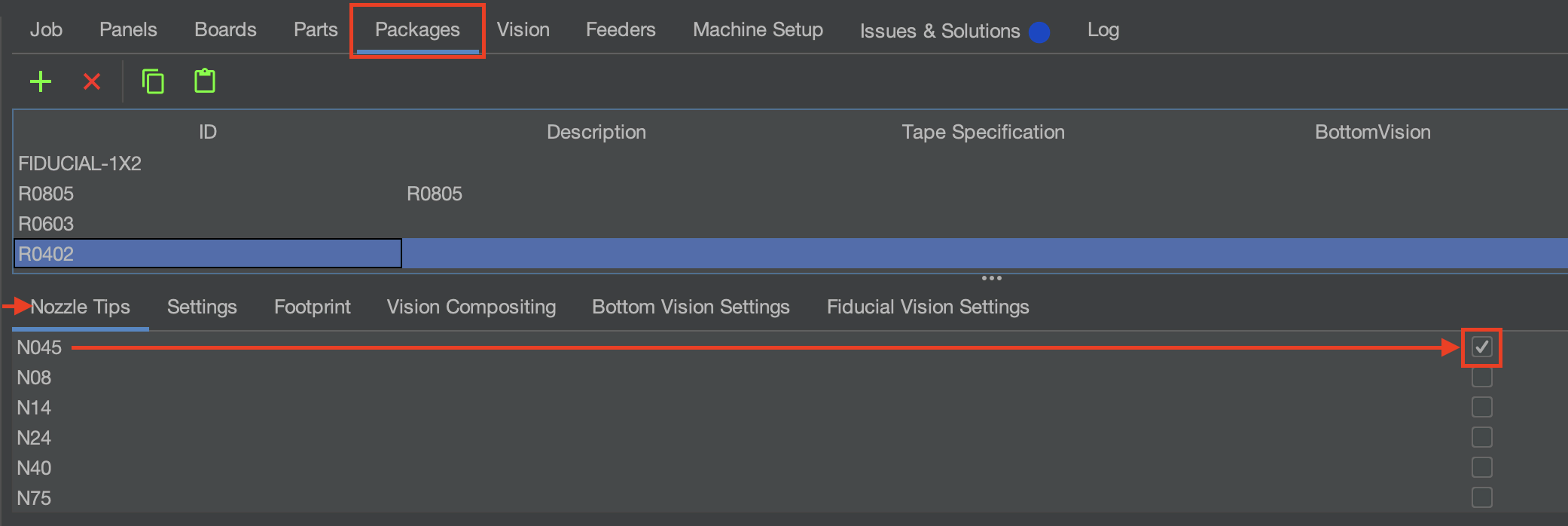The width and height of the screenshot is (1568, 526).
Task: Enable the N08 nozzle tip checkbox
Action: click(1481, 377)
